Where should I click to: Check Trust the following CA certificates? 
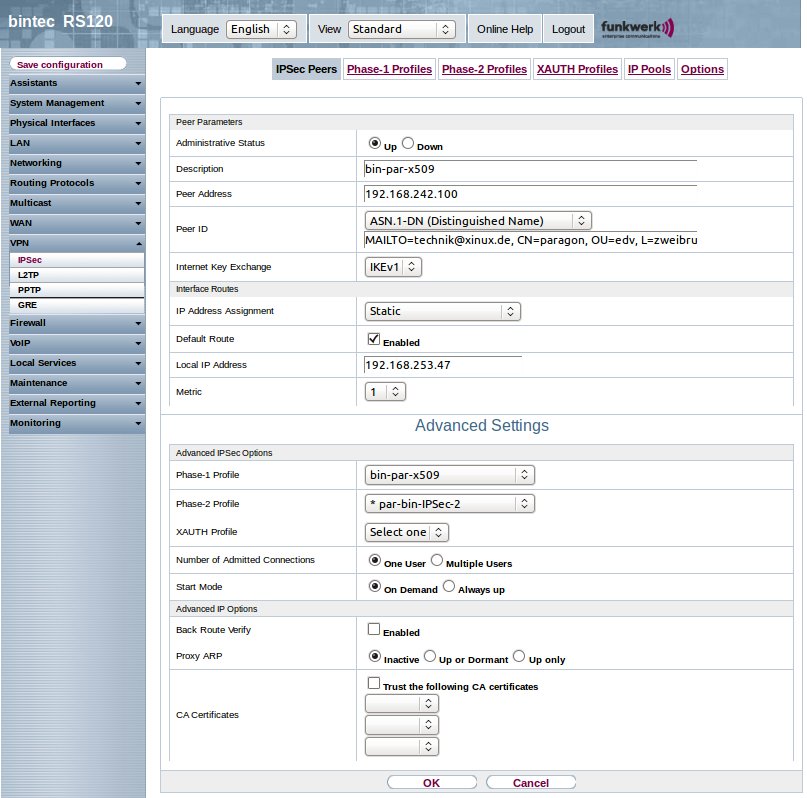click(x=374, y=684)
